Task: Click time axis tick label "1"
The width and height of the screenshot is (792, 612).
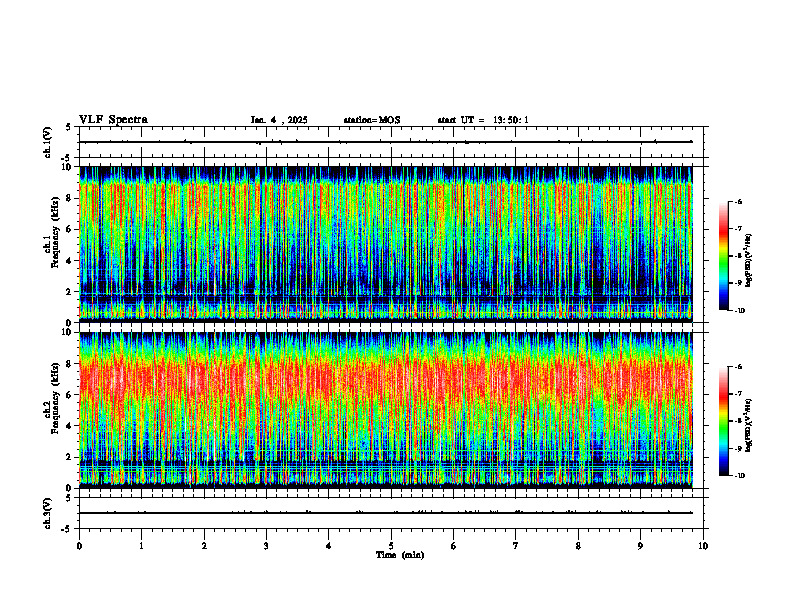Action: click(x=141, y=546)
